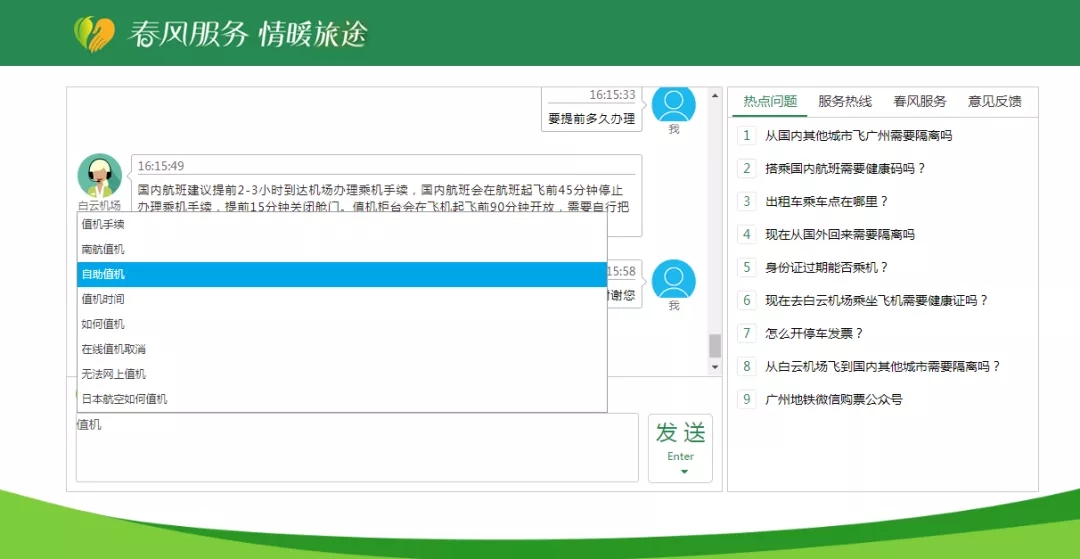Open question 出租车乘车点在哪里？

pos(826,201)
